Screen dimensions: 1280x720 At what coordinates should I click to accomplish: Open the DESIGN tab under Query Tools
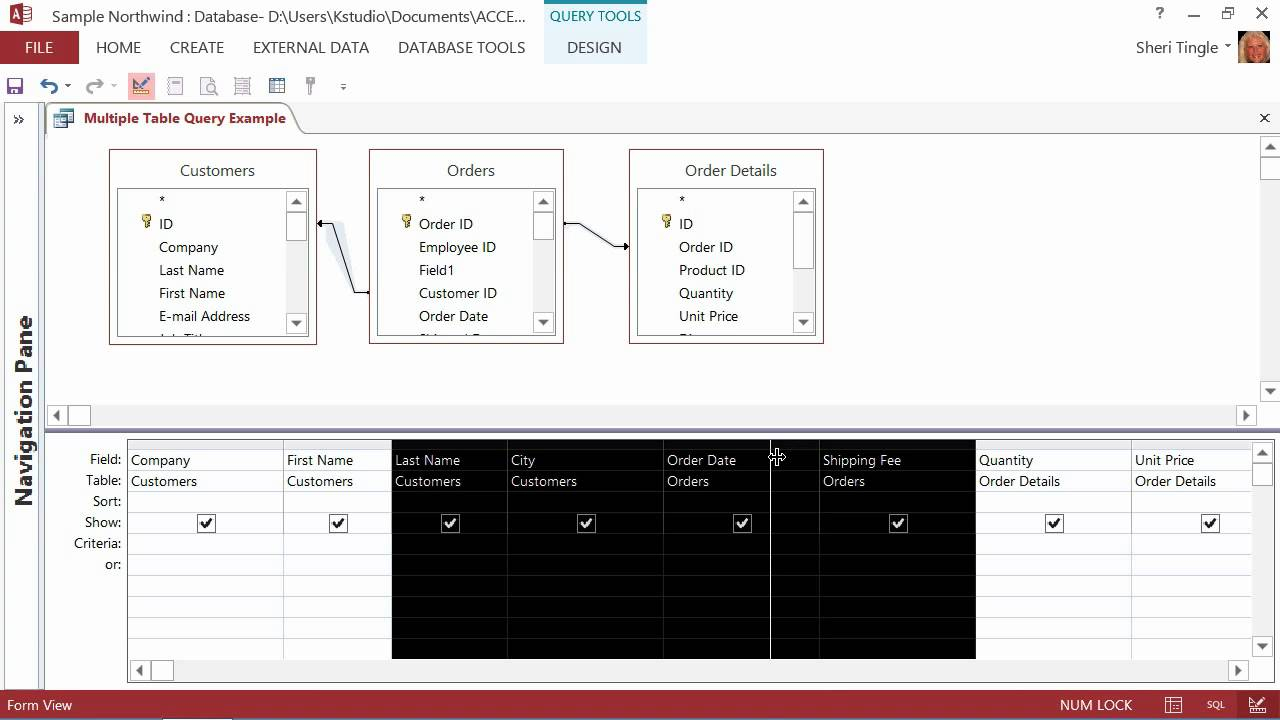[594, 47]
